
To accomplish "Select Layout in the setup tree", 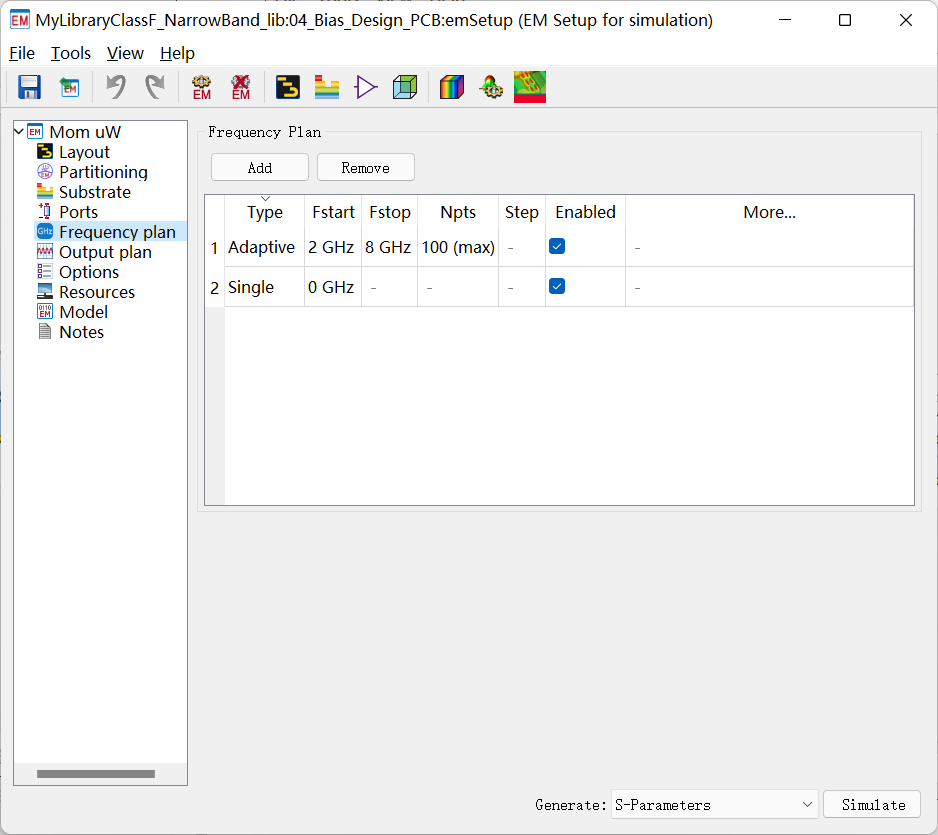I will coord(84,152).
